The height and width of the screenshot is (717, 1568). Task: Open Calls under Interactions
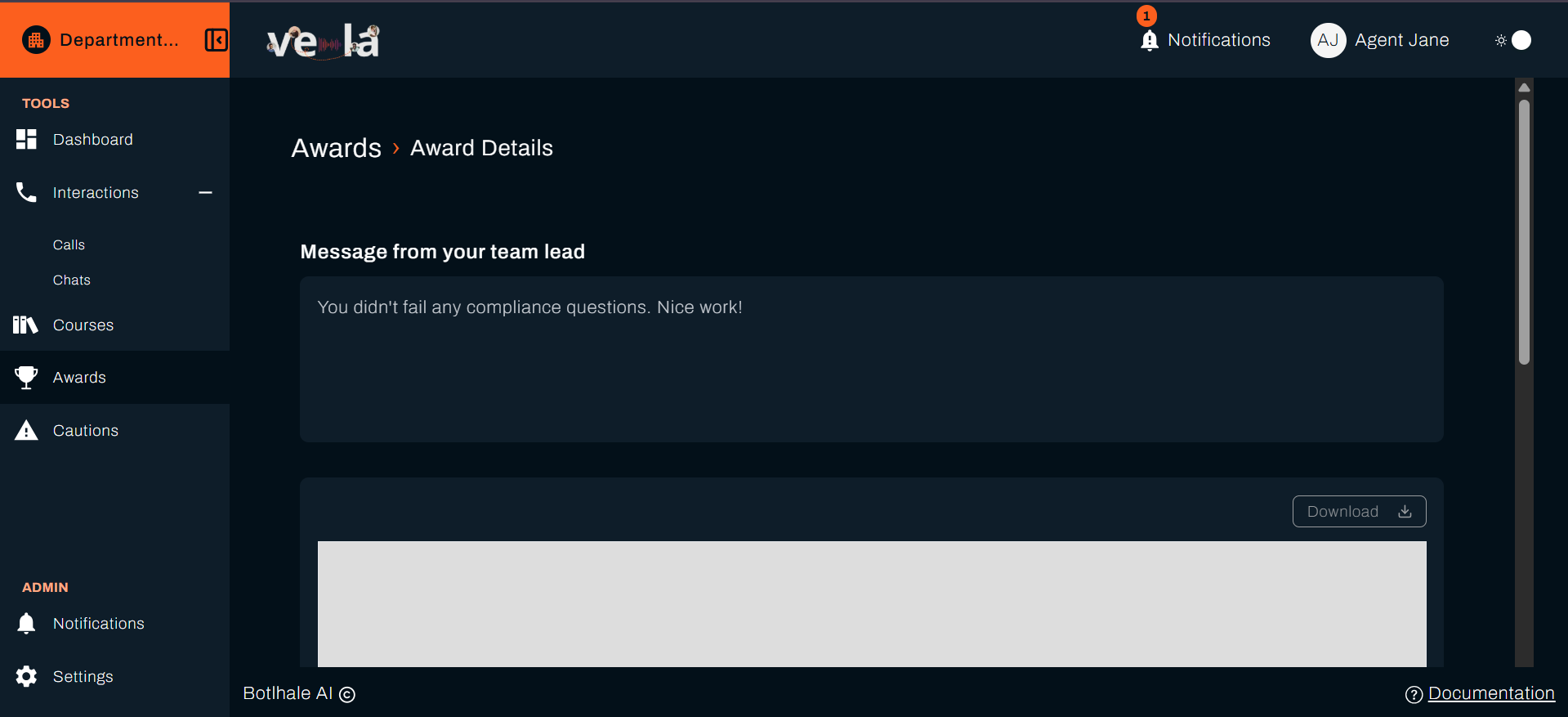click(x=69, y=245)
